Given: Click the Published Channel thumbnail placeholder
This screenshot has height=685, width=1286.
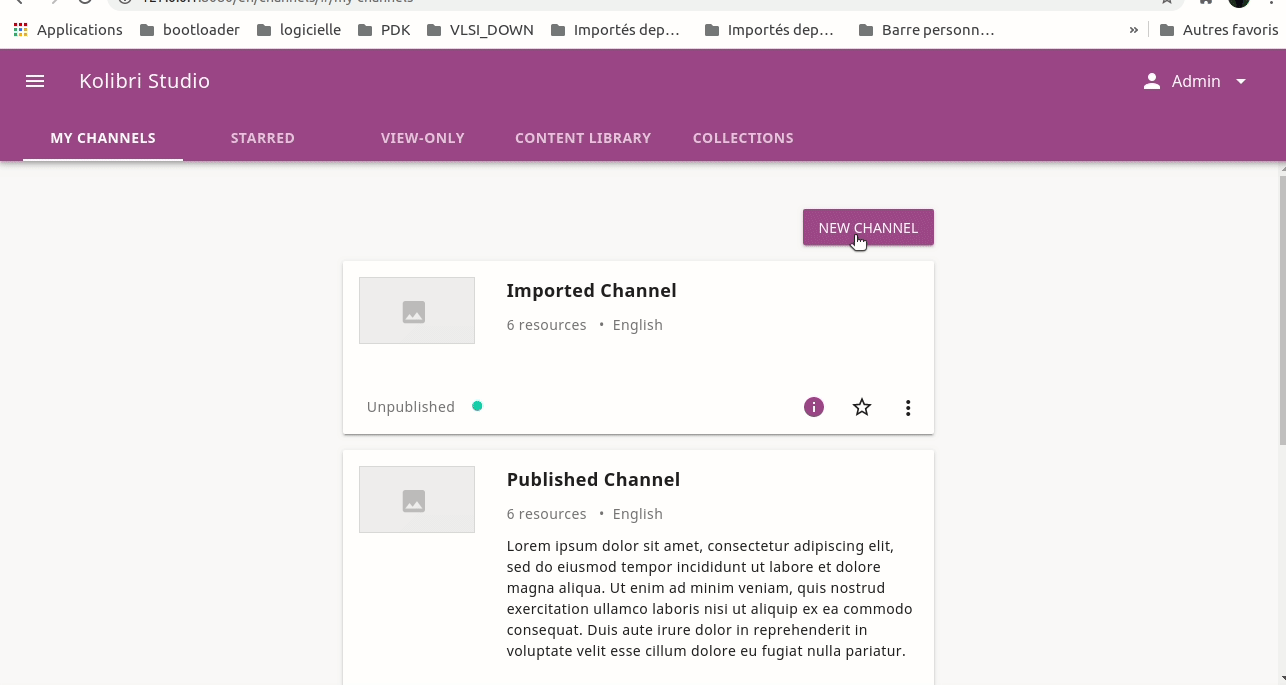Looking at the screenshot, I should (417, 499).
